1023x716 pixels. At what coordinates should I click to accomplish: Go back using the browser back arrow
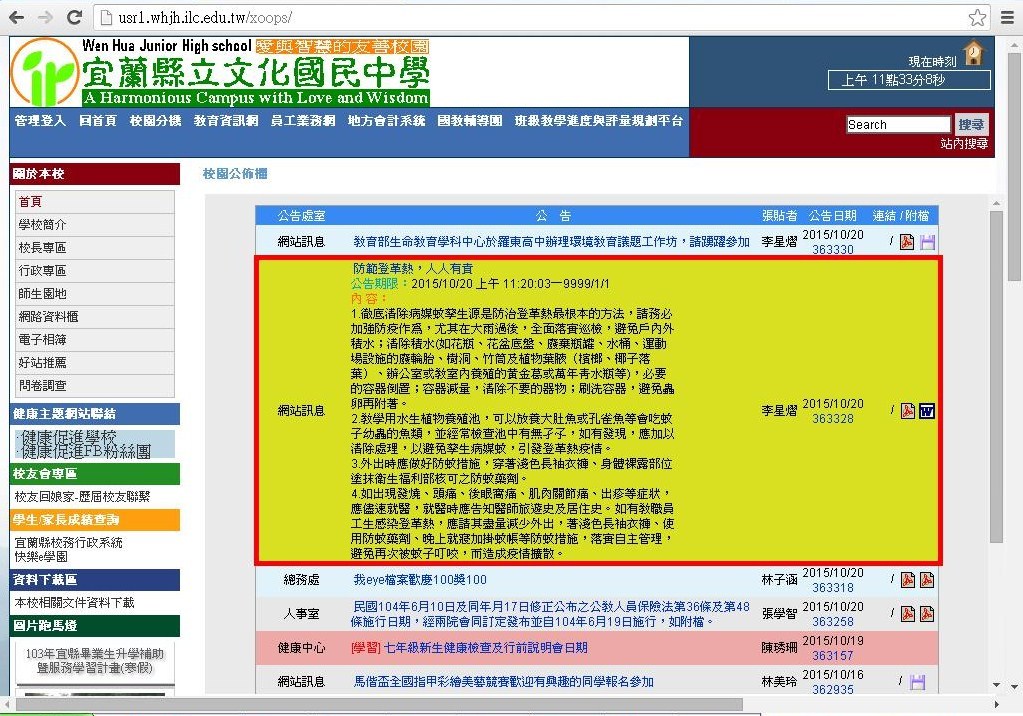point(18,18)
